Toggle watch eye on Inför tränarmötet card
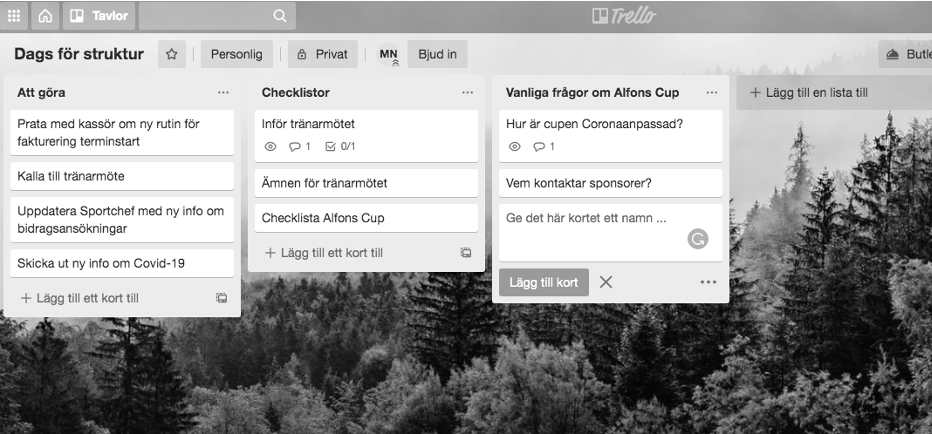 coord(270,146)
